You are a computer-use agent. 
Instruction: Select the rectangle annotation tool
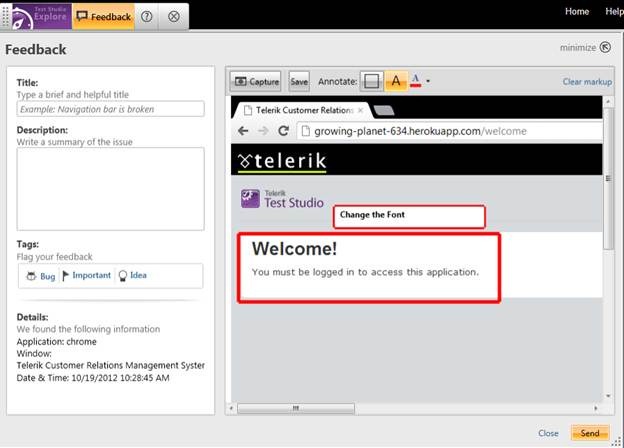[x=370, y=81]
